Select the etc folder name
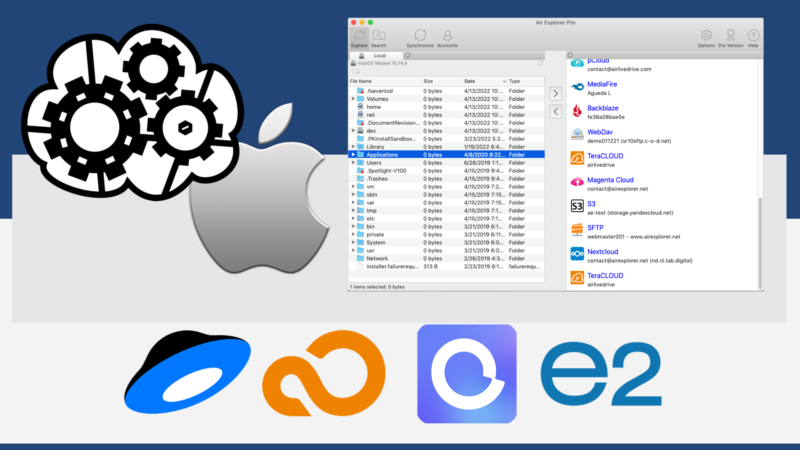The image size is (800, 450). (370, 218)
